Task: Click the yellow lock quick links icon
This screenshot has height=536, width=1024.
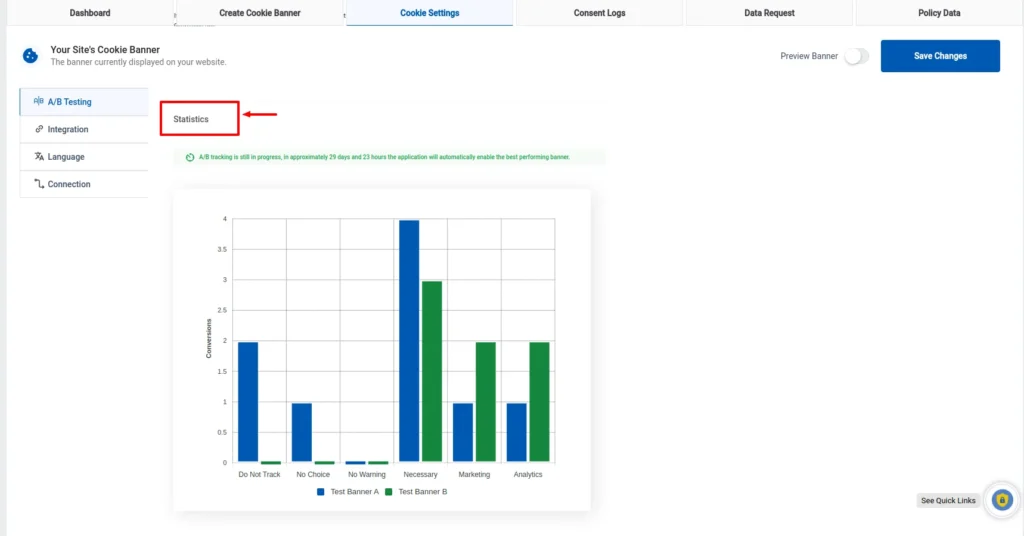Action: click(1001, 499)
